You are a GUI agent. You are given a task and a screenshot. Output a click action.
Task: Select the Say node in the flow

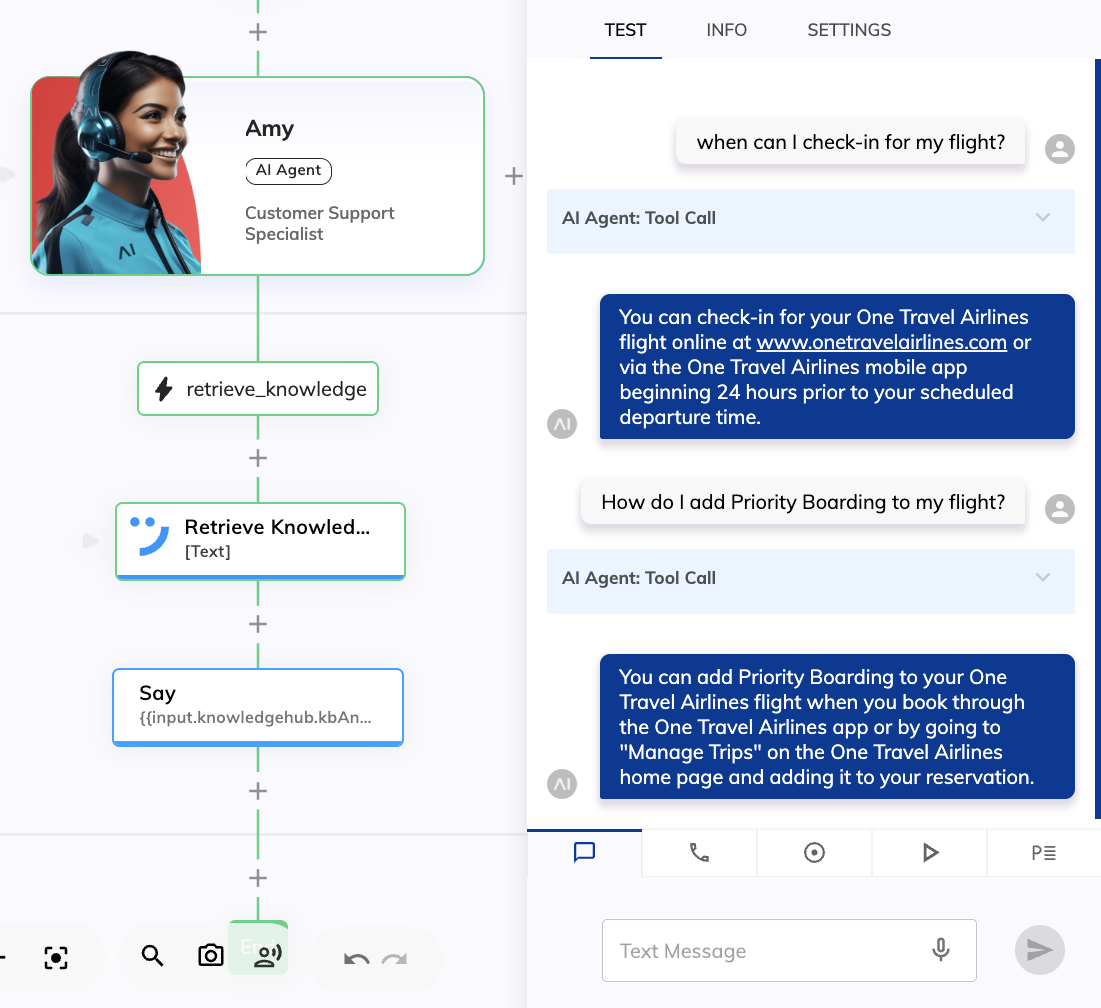258,707
